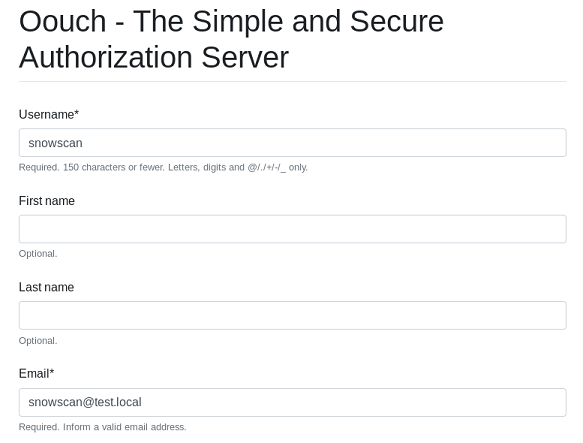Click the divider line below the title
The image size is (583, 443).
(x=293, y=81)
